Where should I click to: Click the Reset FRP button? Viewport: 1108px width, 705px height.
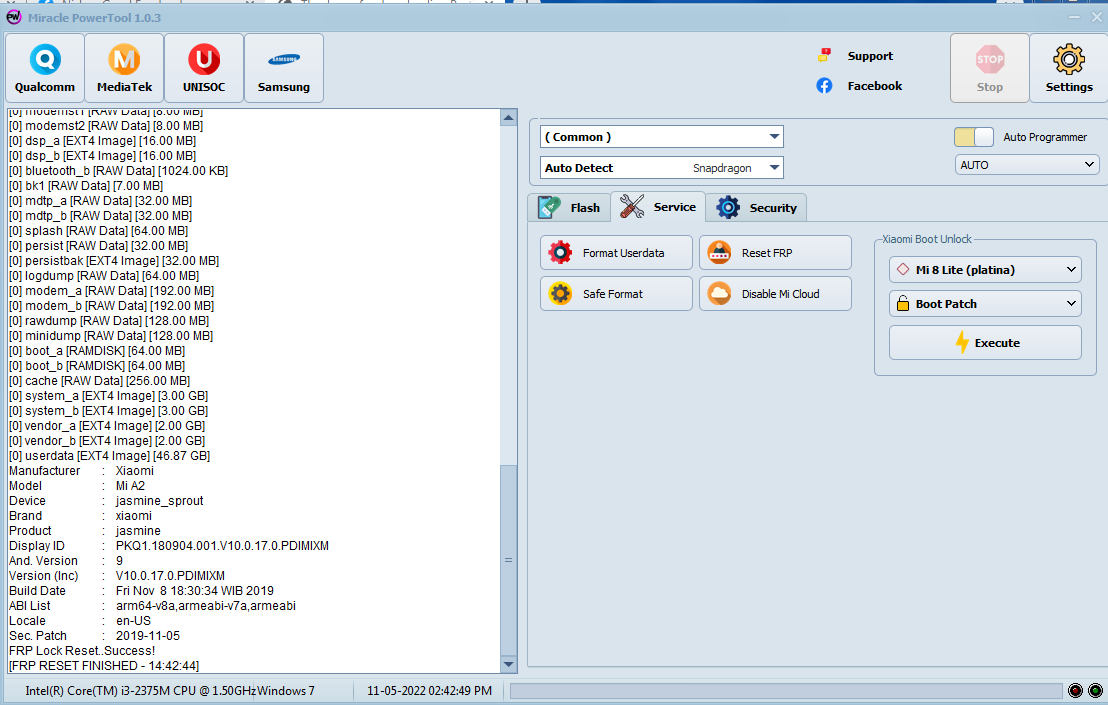[x=775, y=253]
